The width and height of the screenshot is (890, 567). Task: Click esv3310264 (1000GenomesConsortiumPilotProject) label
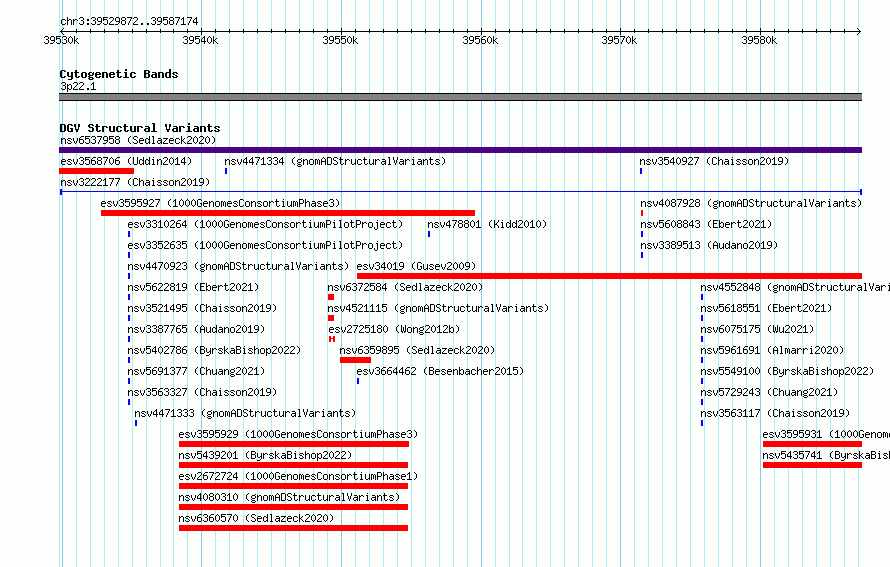265,224
